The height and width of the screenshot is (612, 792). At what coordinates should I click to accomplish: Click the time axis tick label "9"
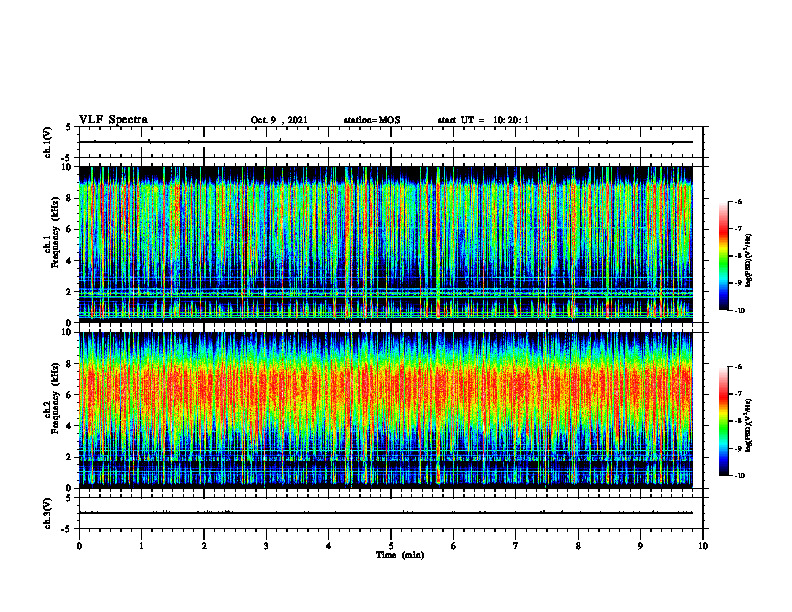pyautogui.click(x=640, y=546)
